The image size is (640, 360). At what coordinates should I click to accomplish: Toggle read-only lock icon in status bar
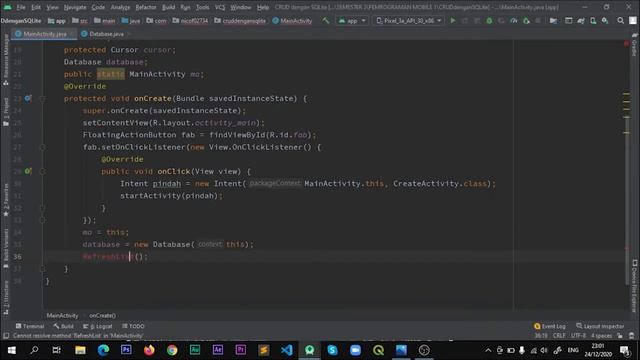click(620, 336)
